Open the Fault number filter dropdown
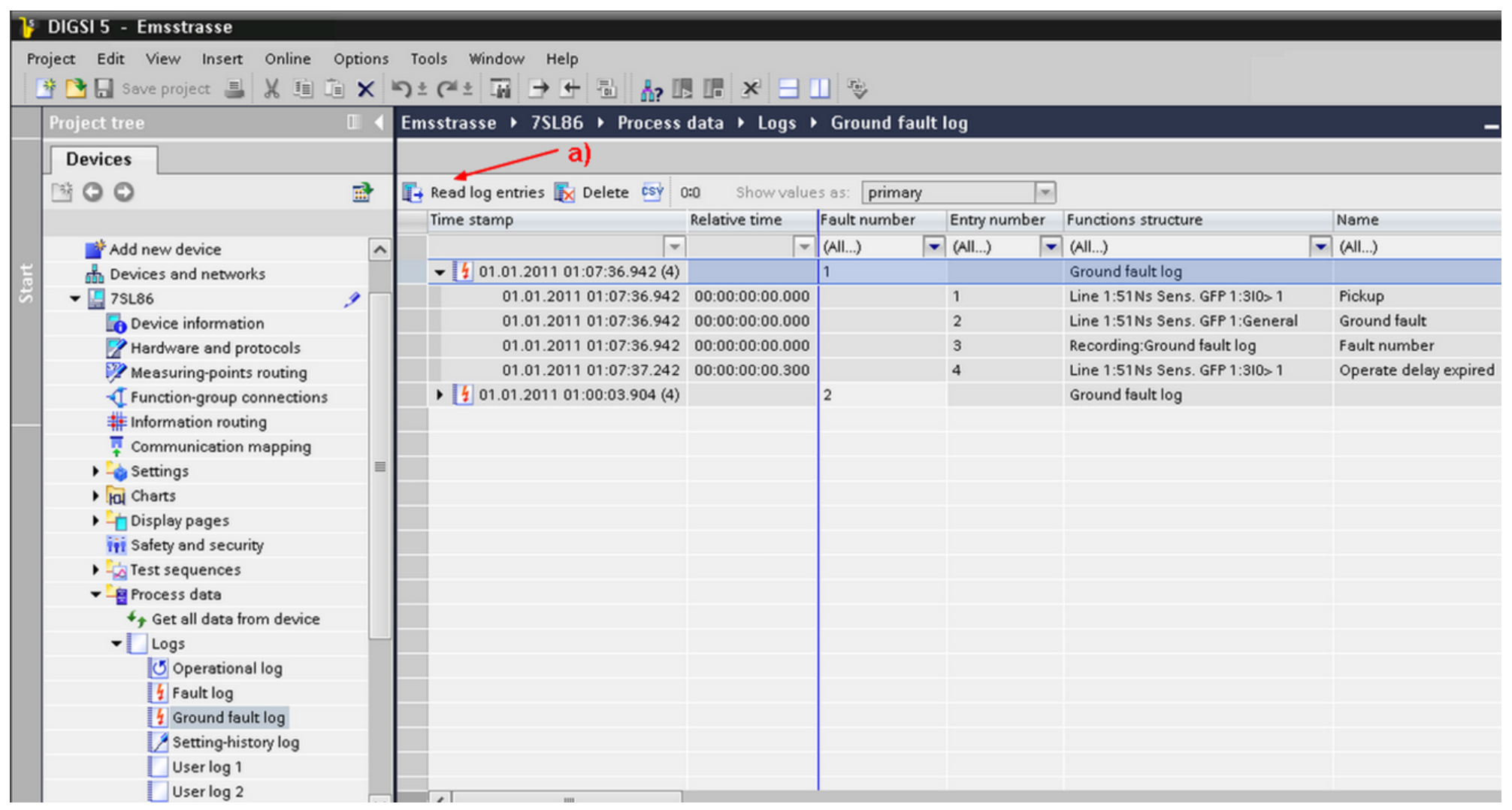Image resolution: width=1512 pixels, height=810 pixels. (933, 246)
